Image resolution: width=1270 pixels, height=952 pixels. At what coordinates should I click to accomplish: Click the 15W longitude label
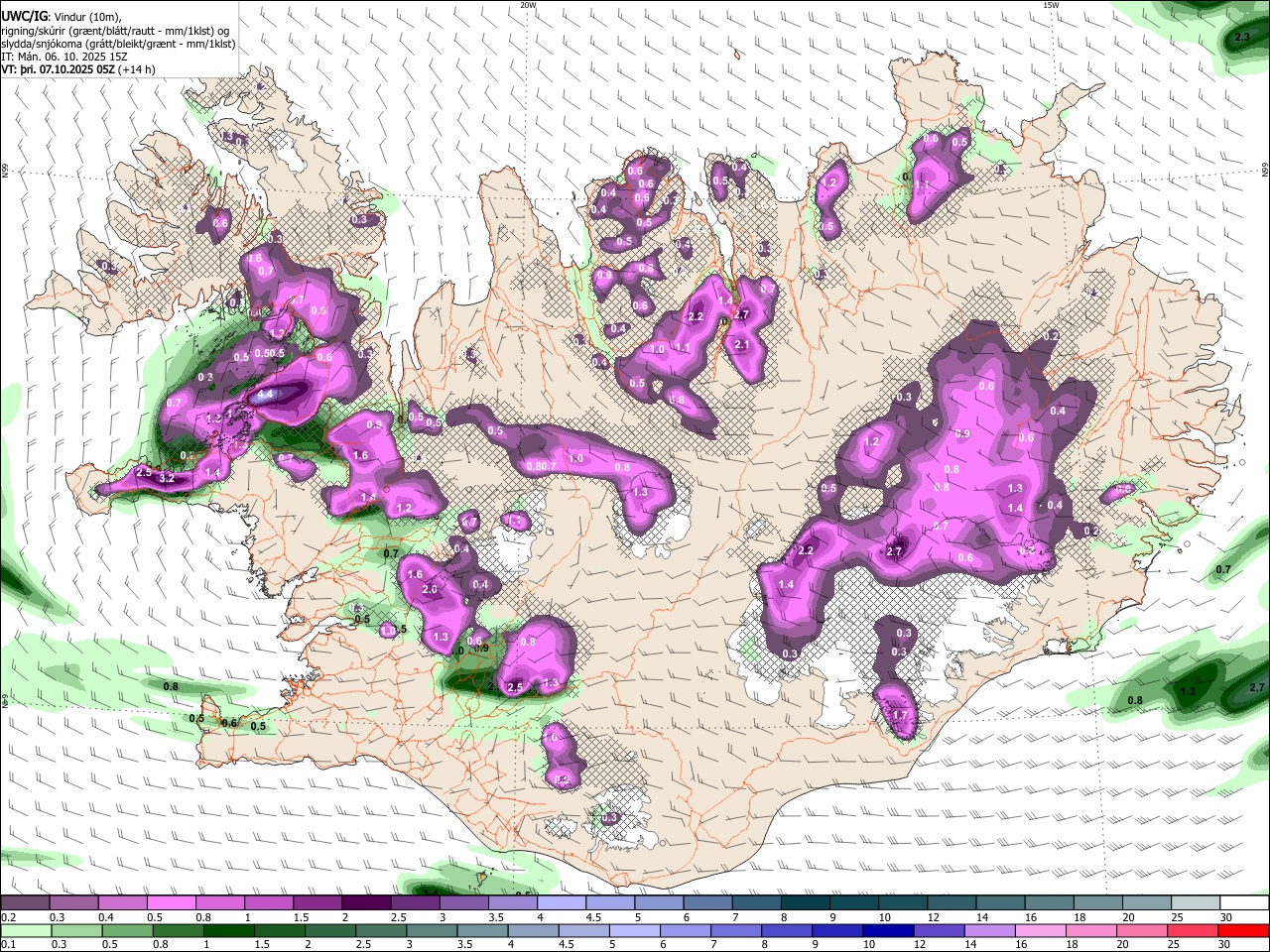[1051, 5]
